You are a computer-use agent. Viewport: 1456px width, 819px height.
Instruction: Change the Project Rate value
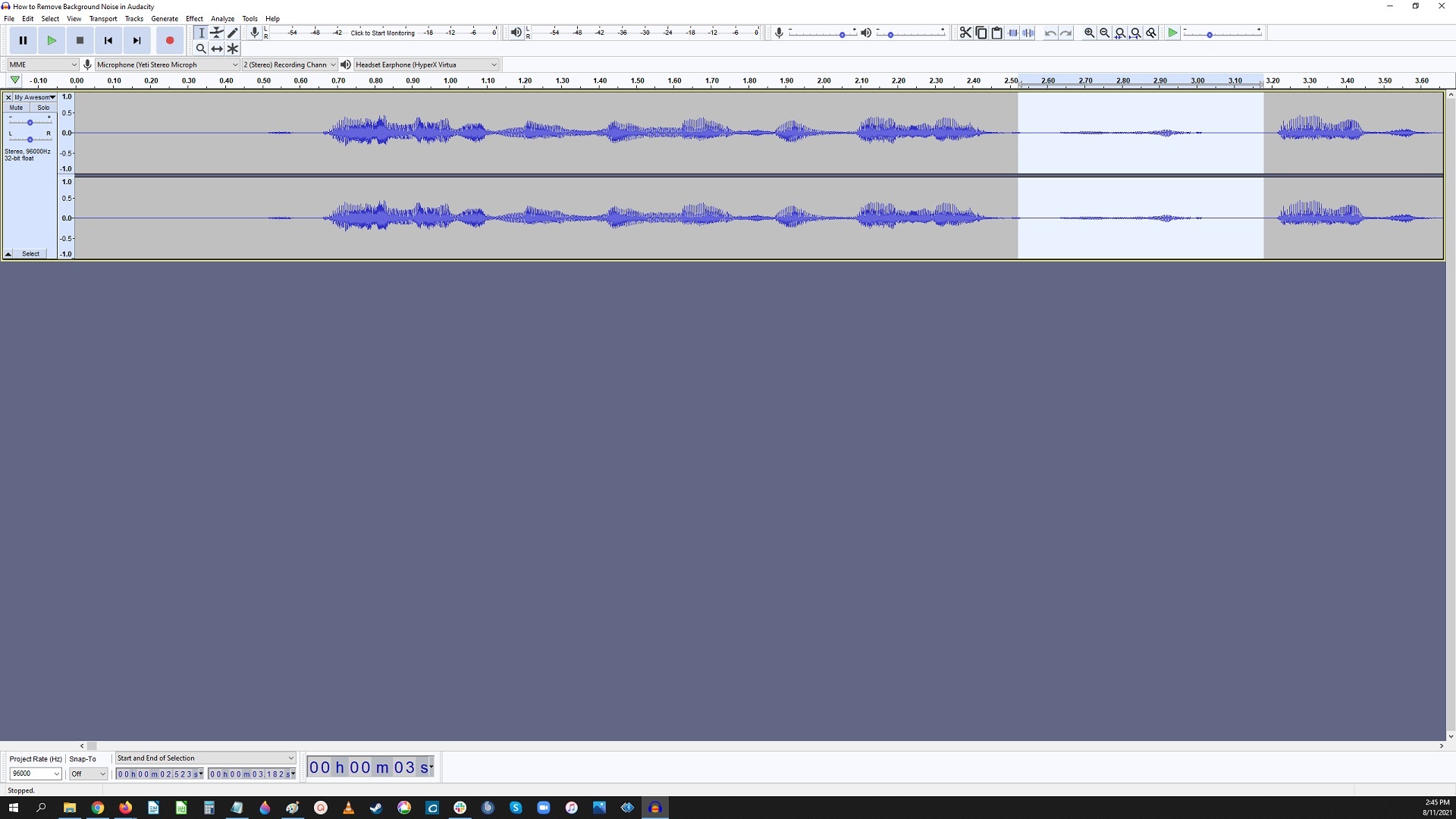click(35, 773)
